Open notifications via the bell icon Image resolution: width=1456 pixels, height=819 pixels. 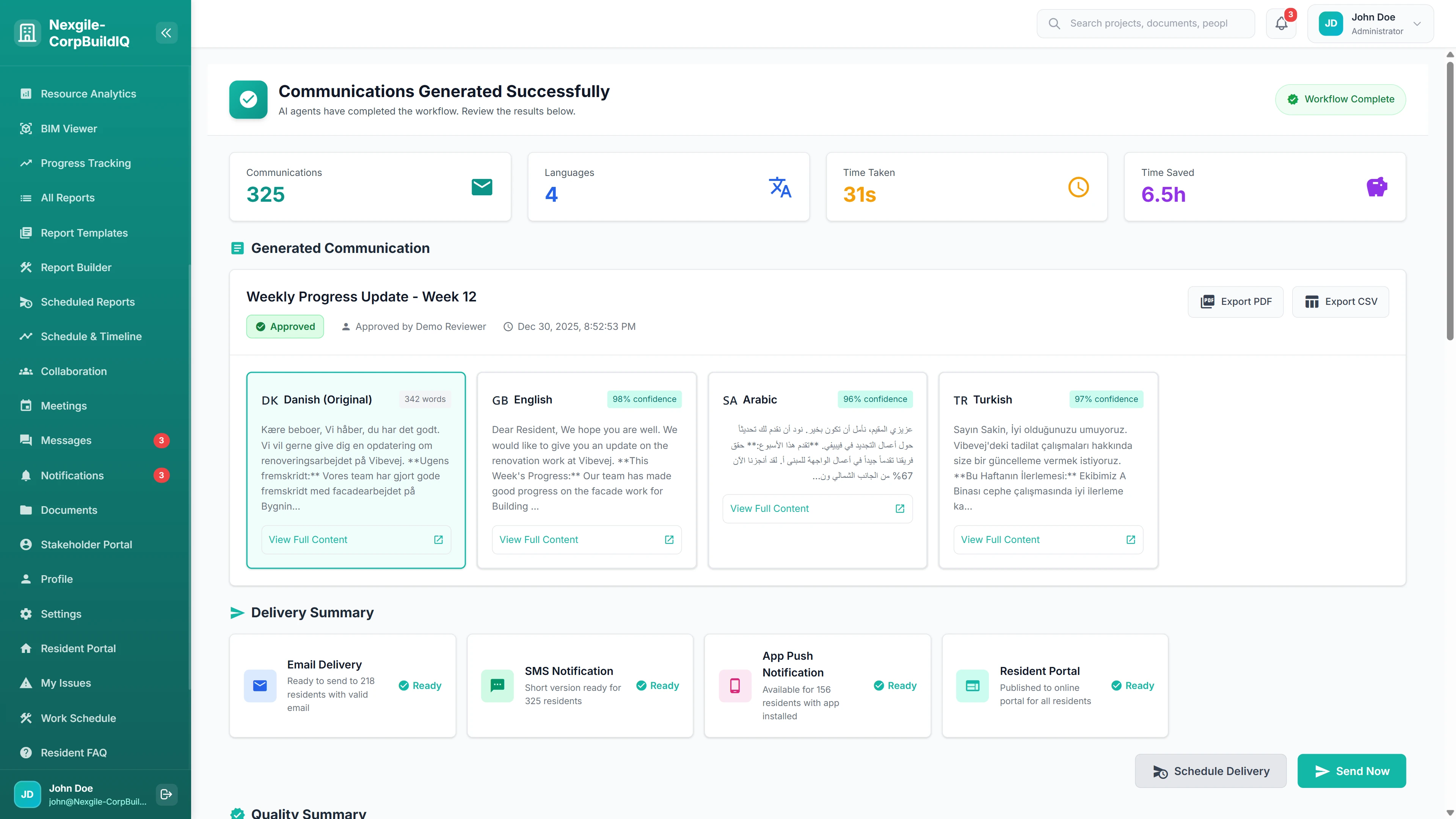pyautogui.click(x=1281, y=23)
